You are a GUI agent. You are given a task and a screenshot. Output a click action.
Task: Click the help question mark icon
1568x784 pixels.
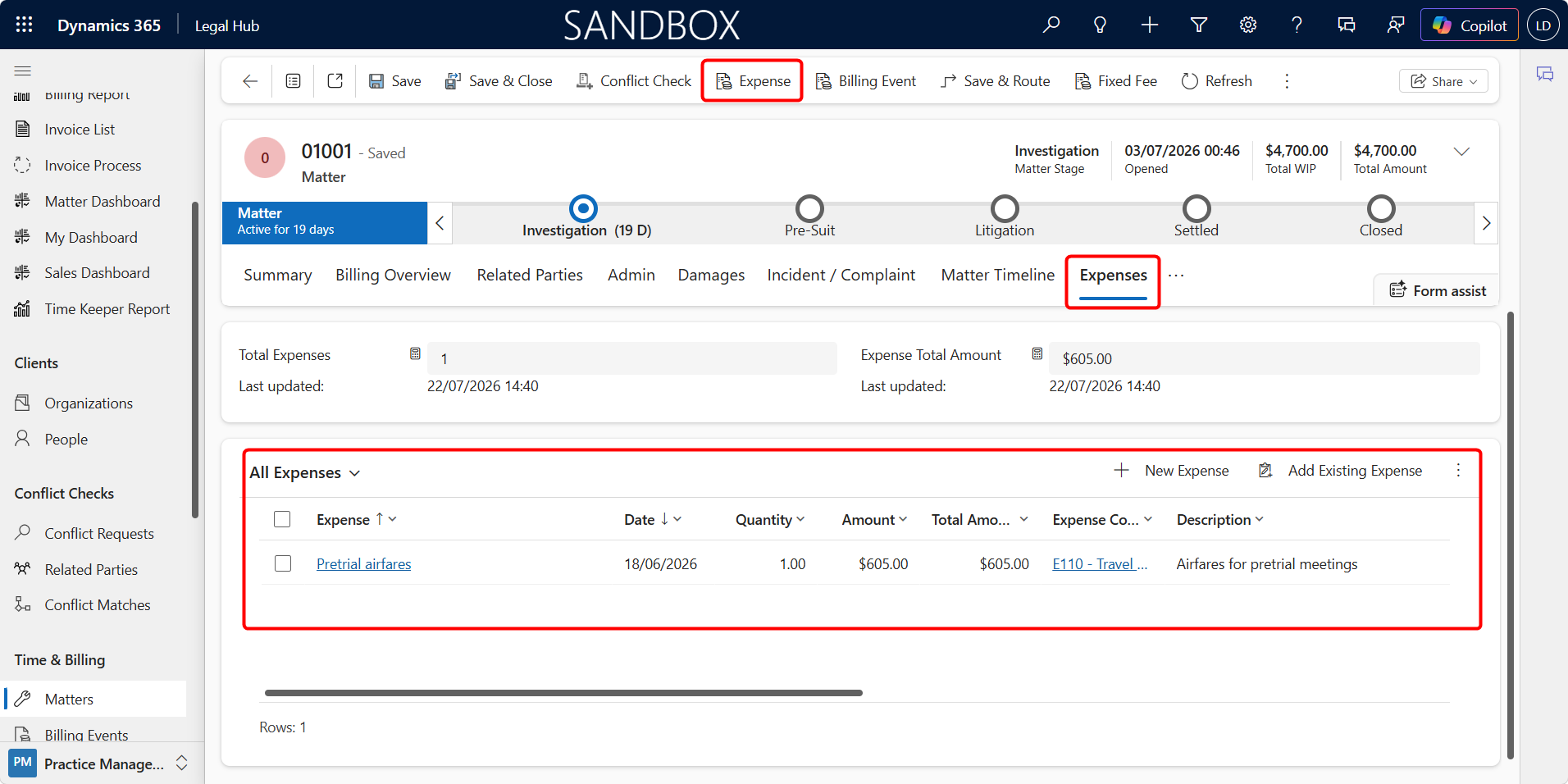pos(1297,25)
